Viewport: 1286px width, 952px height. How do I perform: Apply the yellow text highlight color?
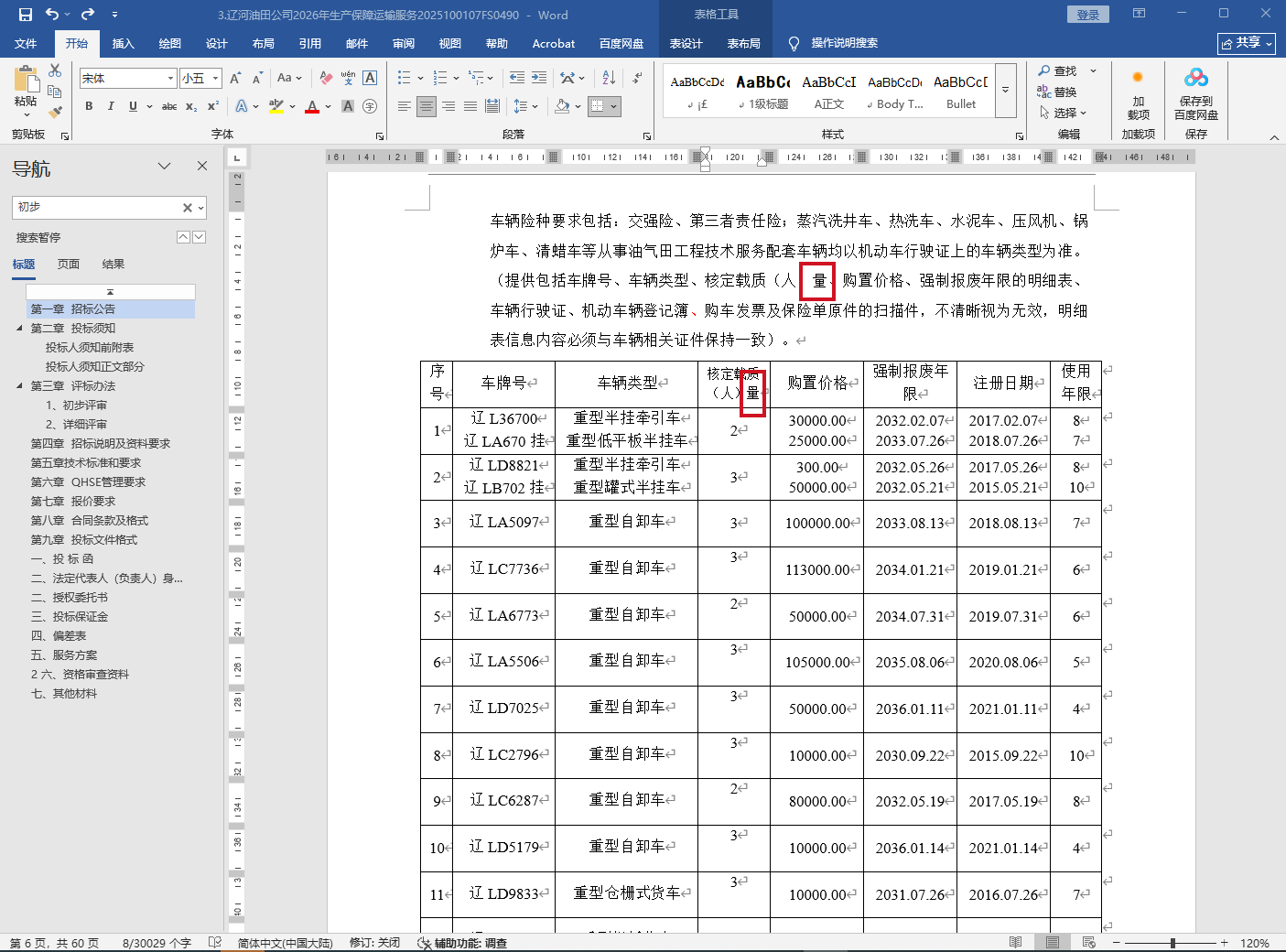276,106
